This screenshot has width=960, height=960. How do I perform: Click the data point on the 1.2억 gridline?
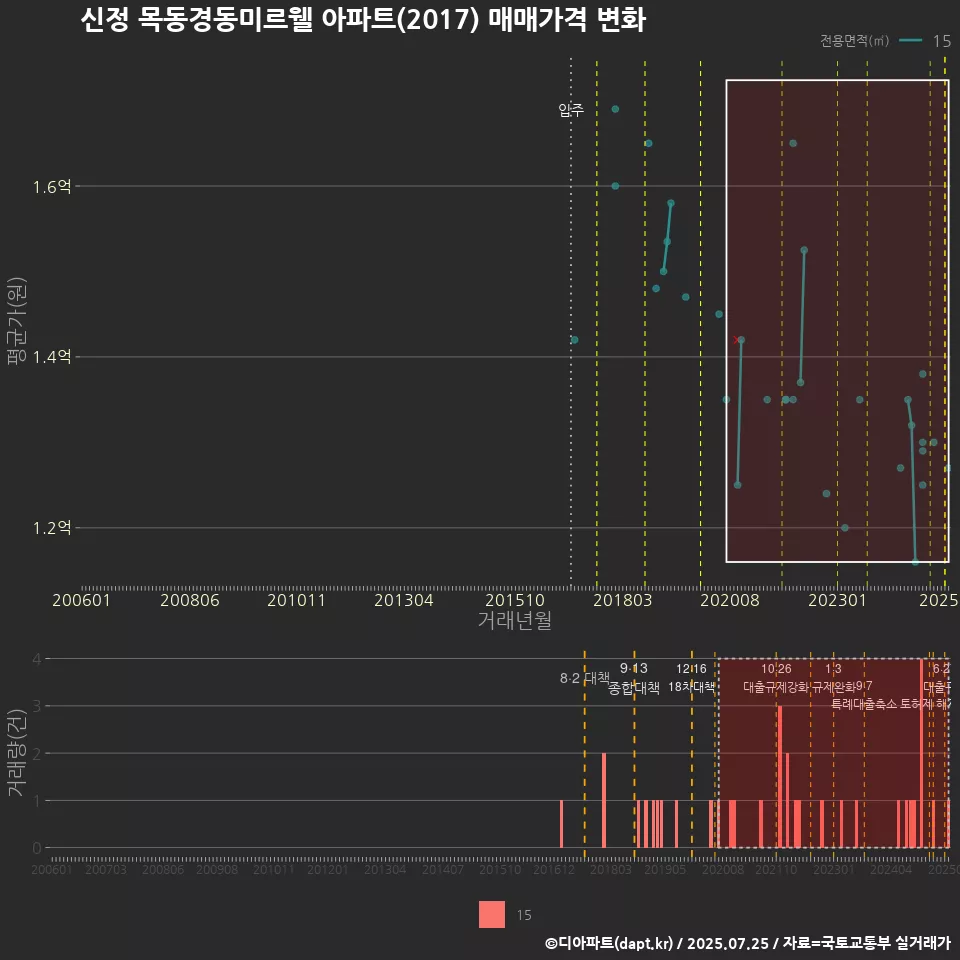[x=845, y=528]
